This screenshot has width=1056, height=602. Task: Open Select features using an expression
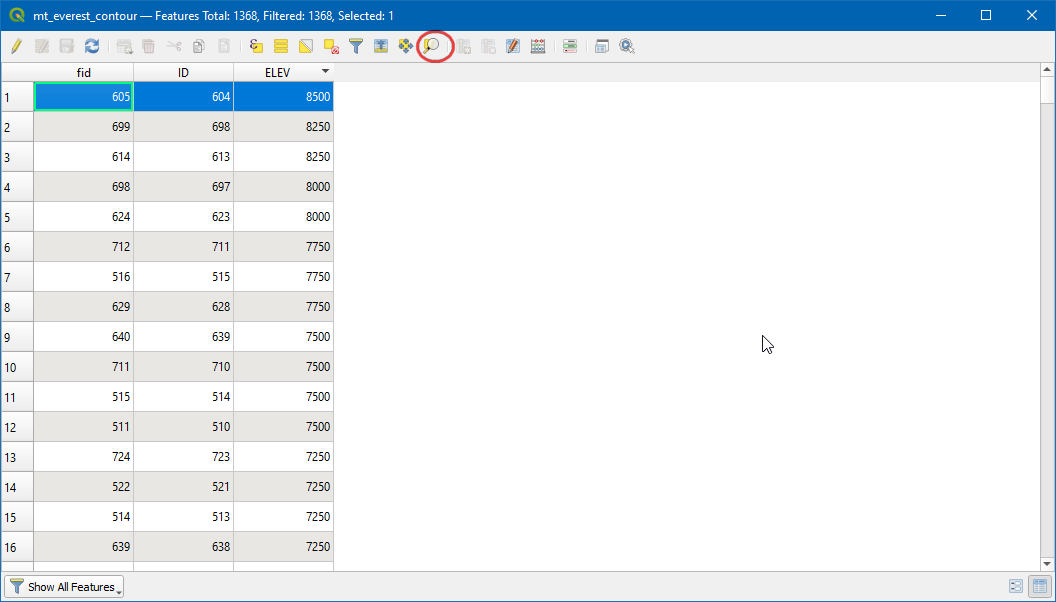pos(256,46)
